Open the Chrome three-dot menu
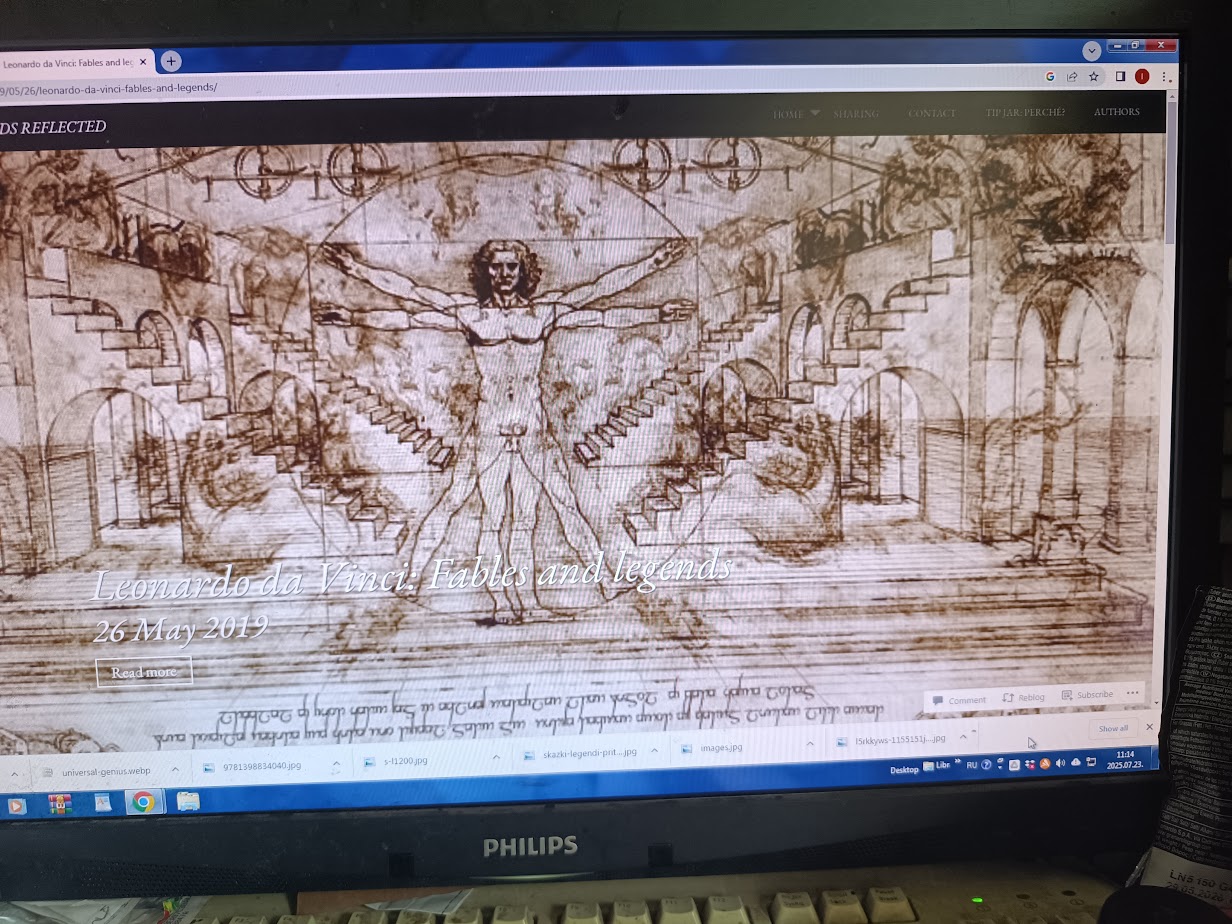This screenshot has width=1232, height=924. point(1164,76)
